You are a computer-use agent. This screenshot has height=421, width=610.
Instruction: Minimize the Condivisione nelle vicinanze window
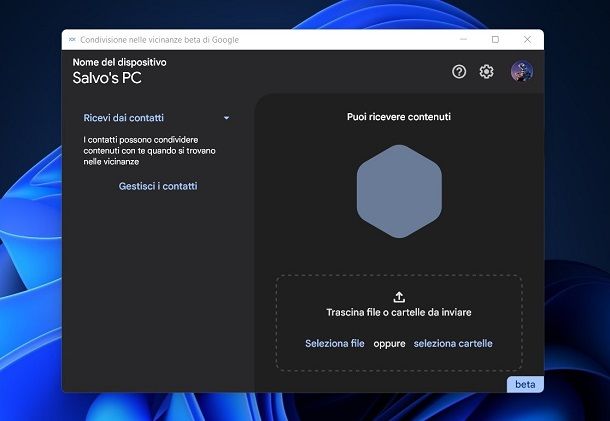click(463, 39)
